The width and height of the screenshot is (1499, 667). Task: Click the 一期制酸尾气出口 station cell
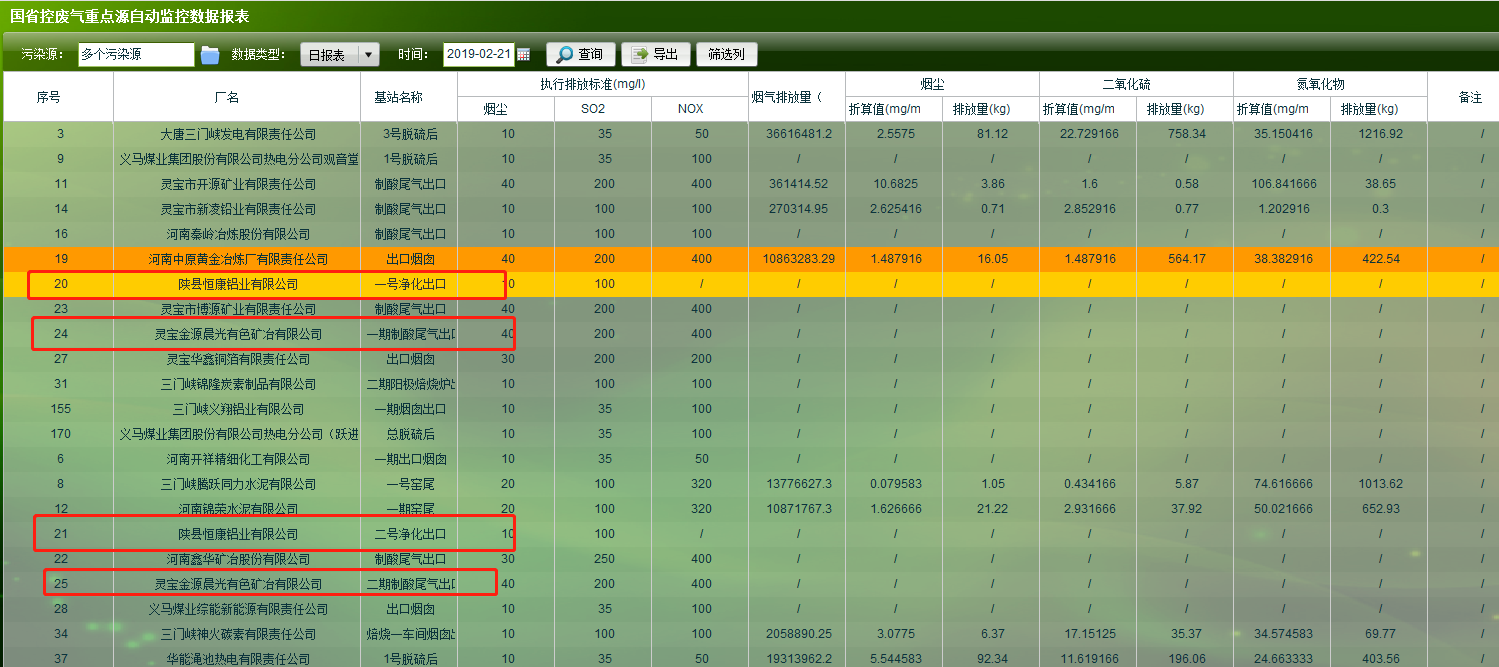(x=410, y=334)
